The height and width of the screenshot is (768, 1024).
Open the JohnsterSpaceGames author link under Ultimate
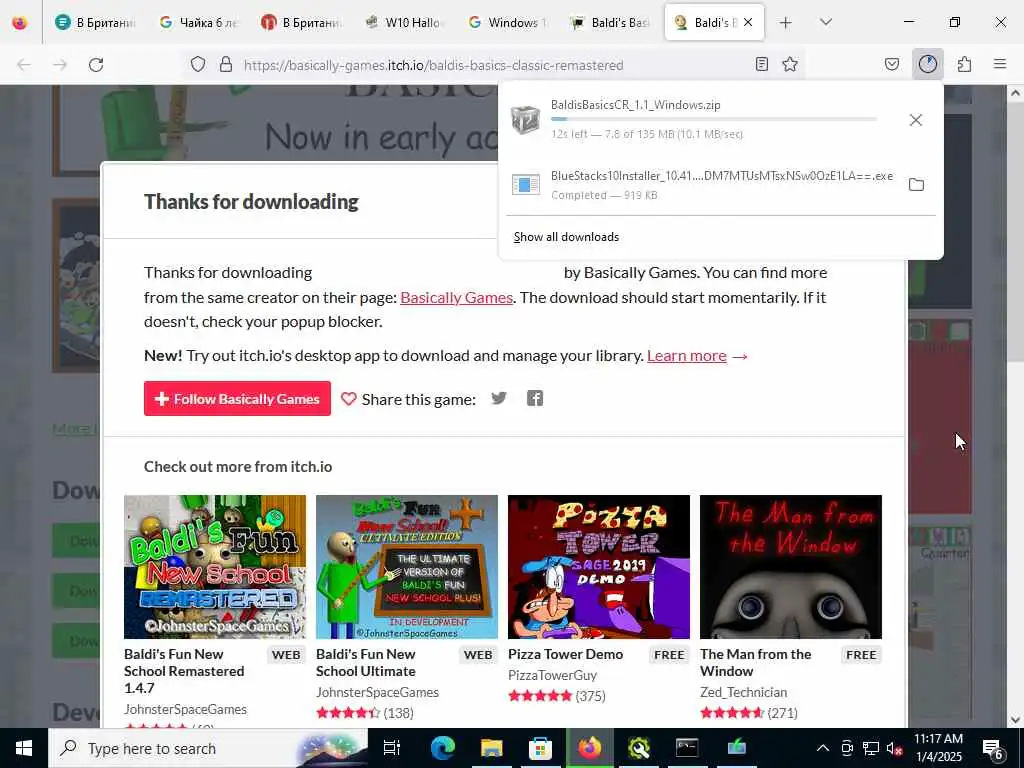(377, 692)
